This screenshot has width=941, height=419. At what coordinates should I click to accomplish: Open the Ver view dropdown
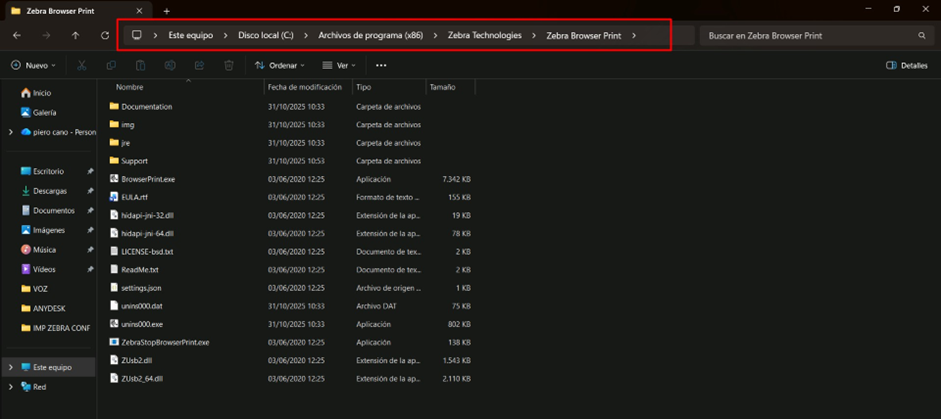click(x=340, y=65)
